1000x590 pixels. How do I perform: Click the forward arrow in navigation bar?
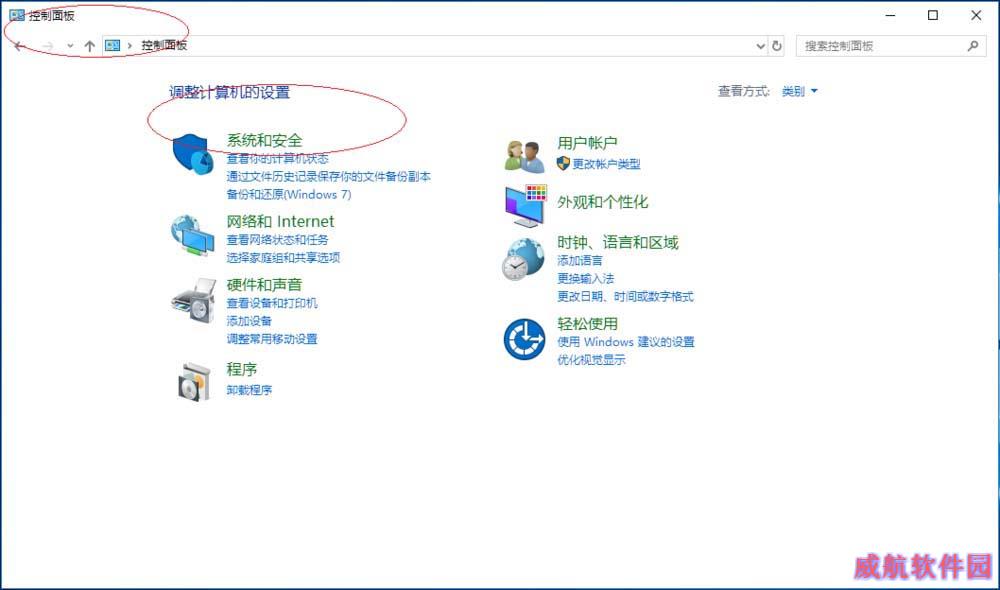coord(48,46)
